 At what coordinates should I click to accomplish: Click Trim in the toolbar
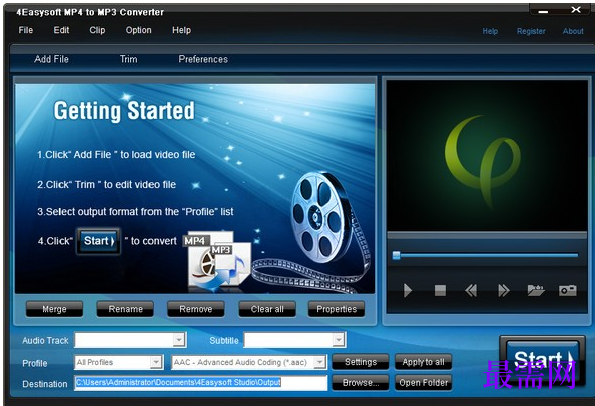(x=129, y=59)
